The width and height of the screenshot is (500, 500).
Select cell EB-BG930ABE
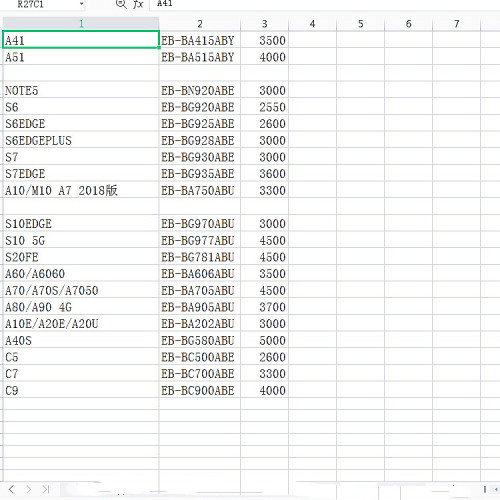click(200, 157)
